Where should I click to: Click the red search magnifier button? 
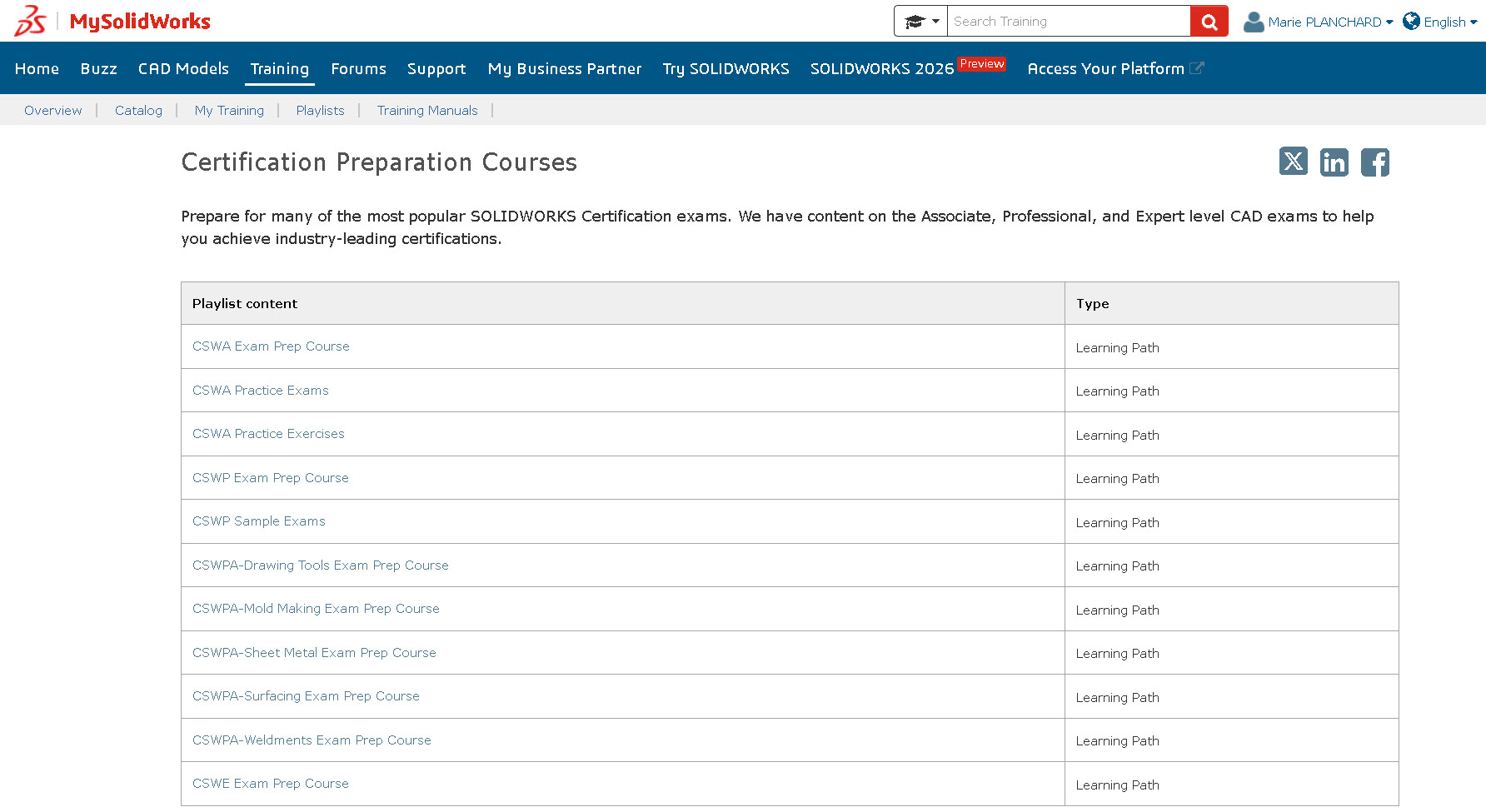click(x=1209, y=21)
